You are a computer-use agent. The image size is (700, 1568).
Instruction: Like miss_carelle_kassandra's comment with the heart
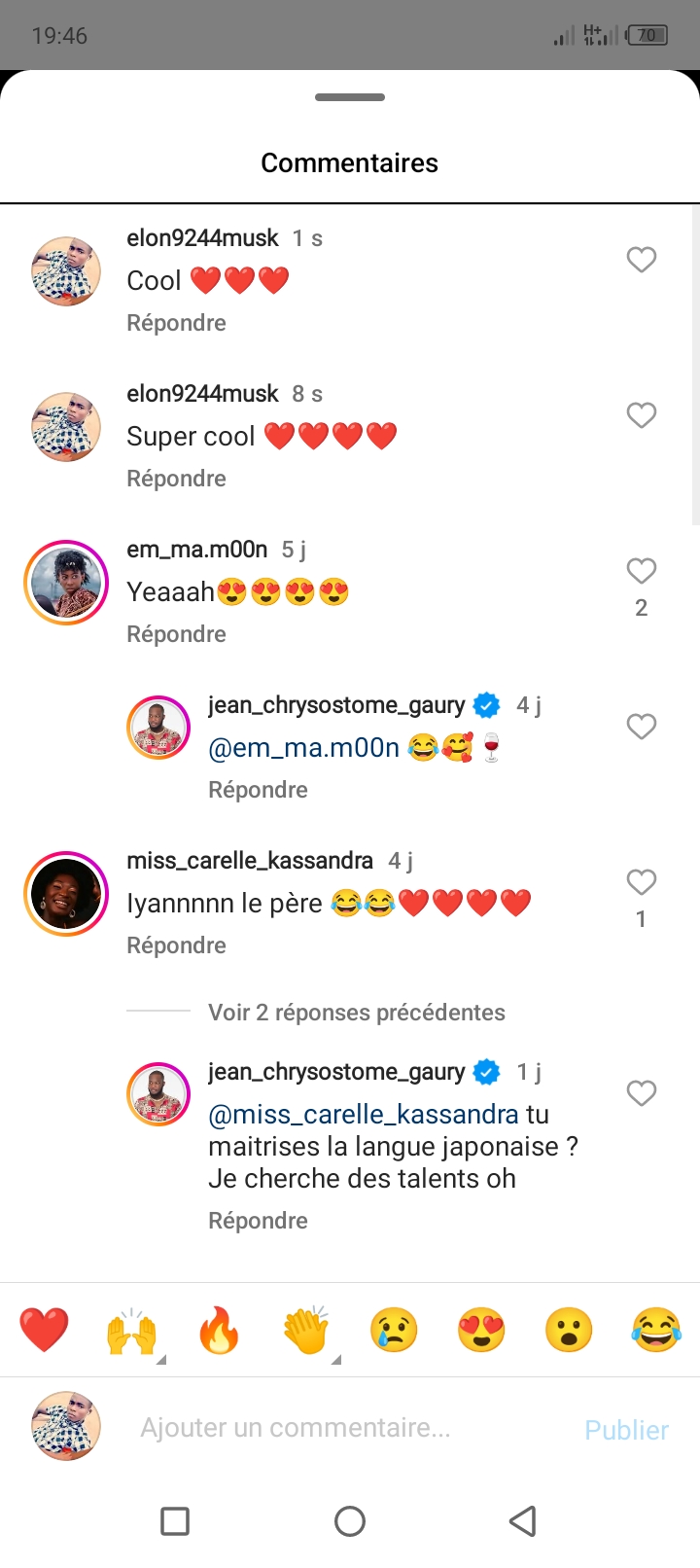point(641,882)
